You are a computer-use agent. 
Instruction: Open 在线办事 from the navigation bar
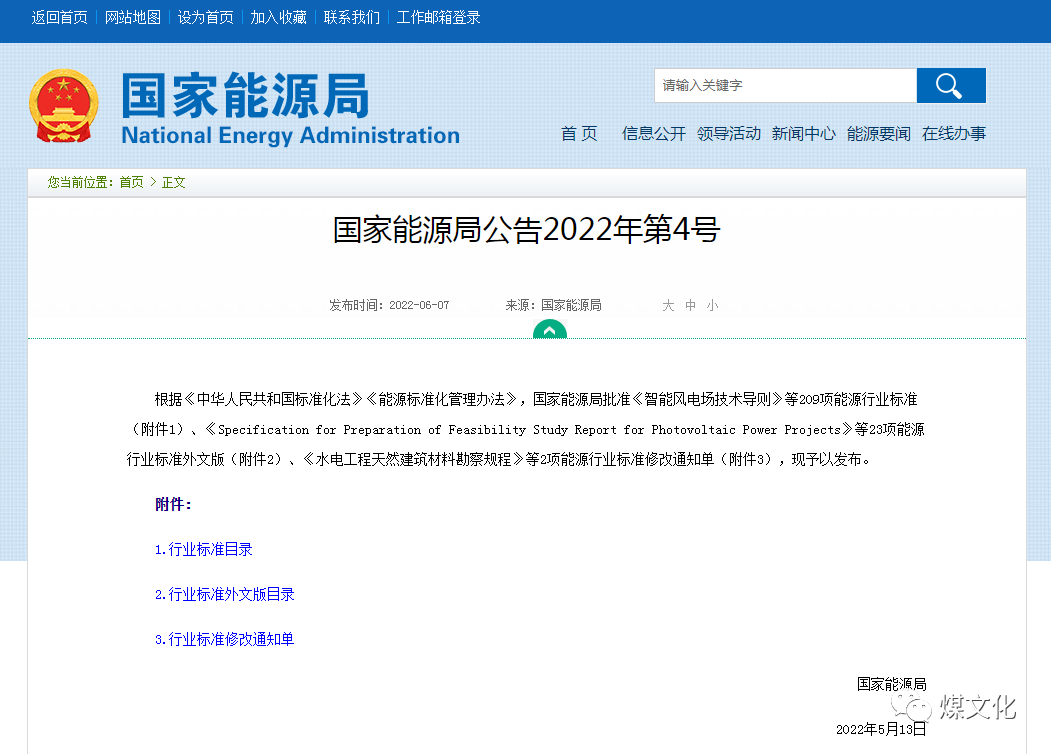[x=954, y=133]
